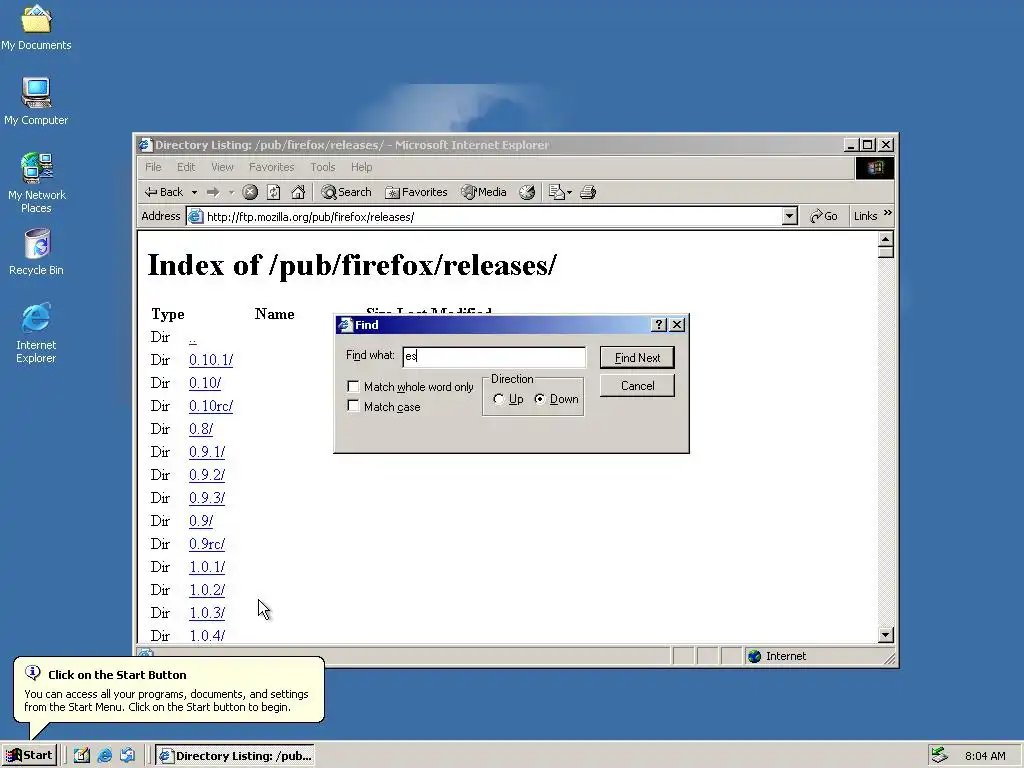
Task: Open the 1.0.2/ directory link
Action: click(x=207, y=590)
